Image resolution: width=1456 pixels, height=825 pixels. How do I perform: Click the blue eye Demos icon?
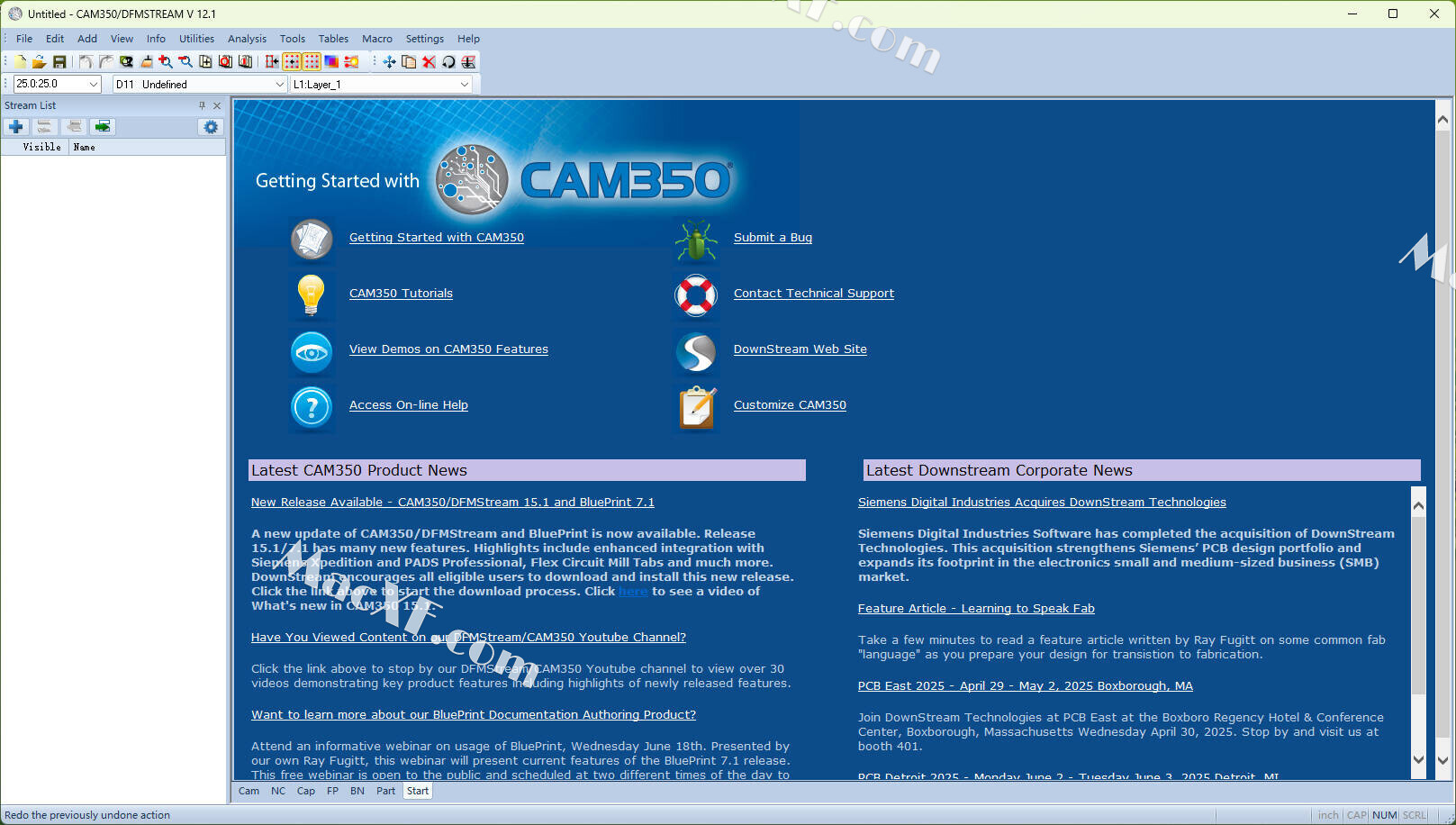point(312,351)
